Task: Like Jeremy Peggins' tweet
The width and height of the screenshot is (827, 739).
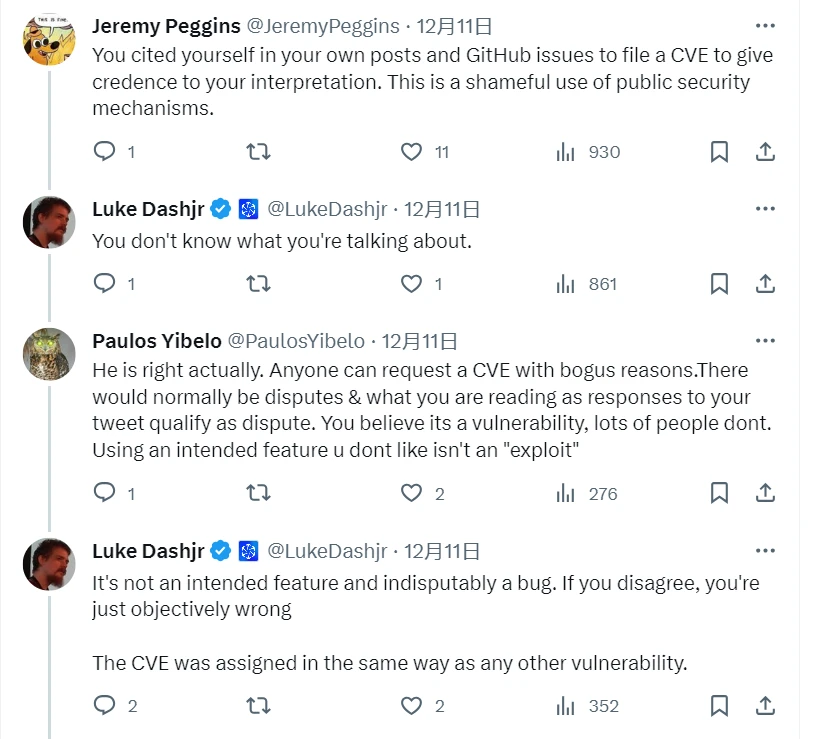Action: point(411,152)
